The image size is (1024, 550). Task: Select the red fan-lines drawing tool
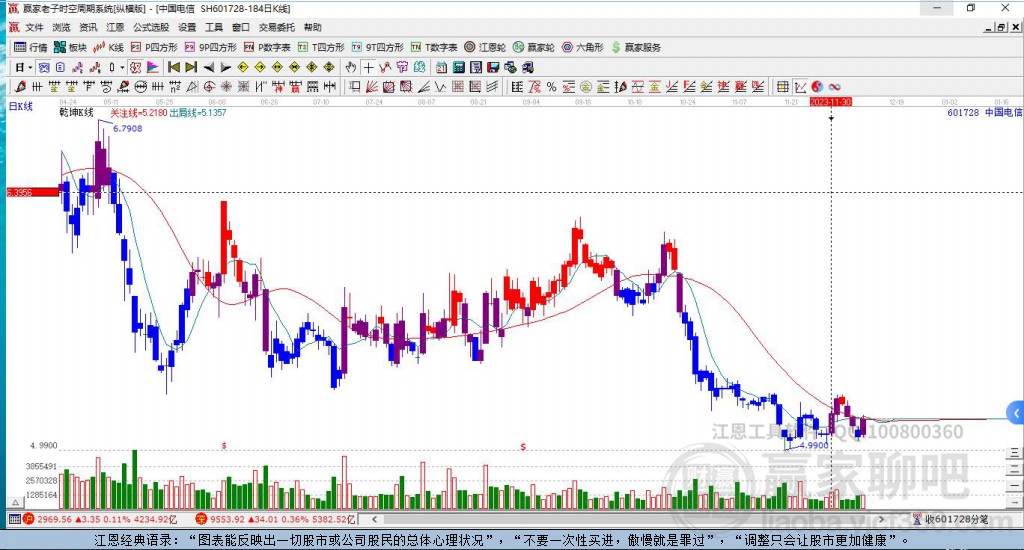371,87
